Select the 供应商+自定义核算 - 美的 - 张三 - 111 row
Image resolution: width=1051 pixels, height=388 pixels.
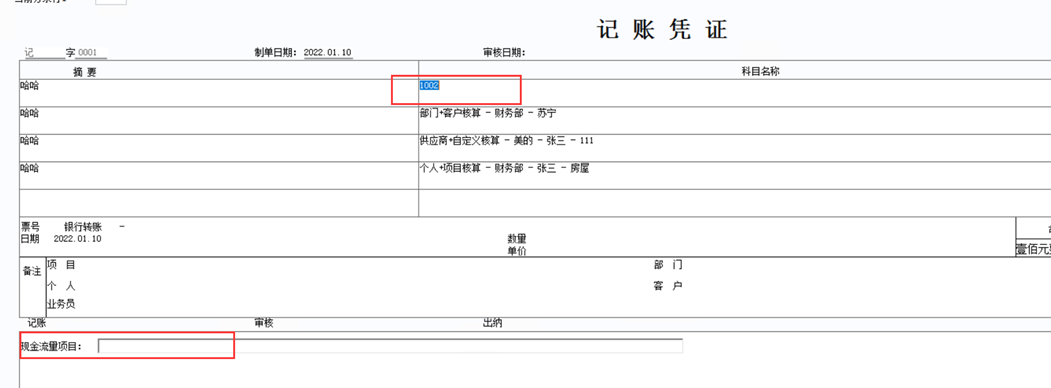click(506, 141)
